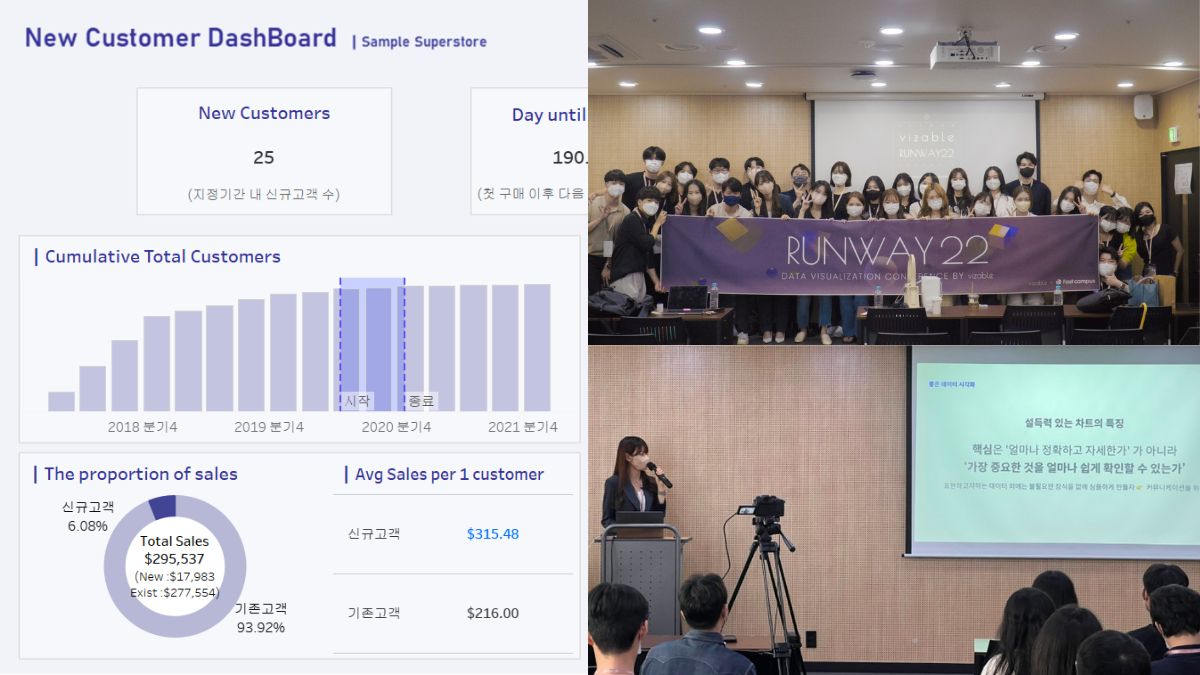Click the Day until card
1200x675 pixels.
pos(529,151)
